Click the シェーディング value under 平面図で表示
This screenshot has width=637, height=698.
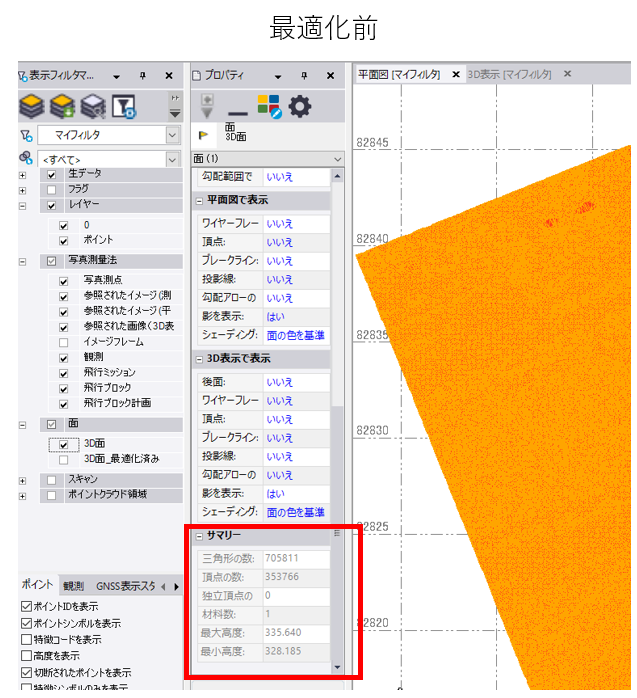click(x=294, y=335)
